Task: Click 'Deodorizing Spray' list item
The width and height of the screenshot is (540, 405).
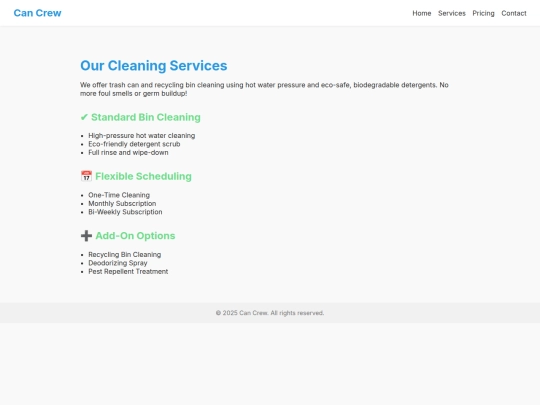Action: [x=117, y=263]
